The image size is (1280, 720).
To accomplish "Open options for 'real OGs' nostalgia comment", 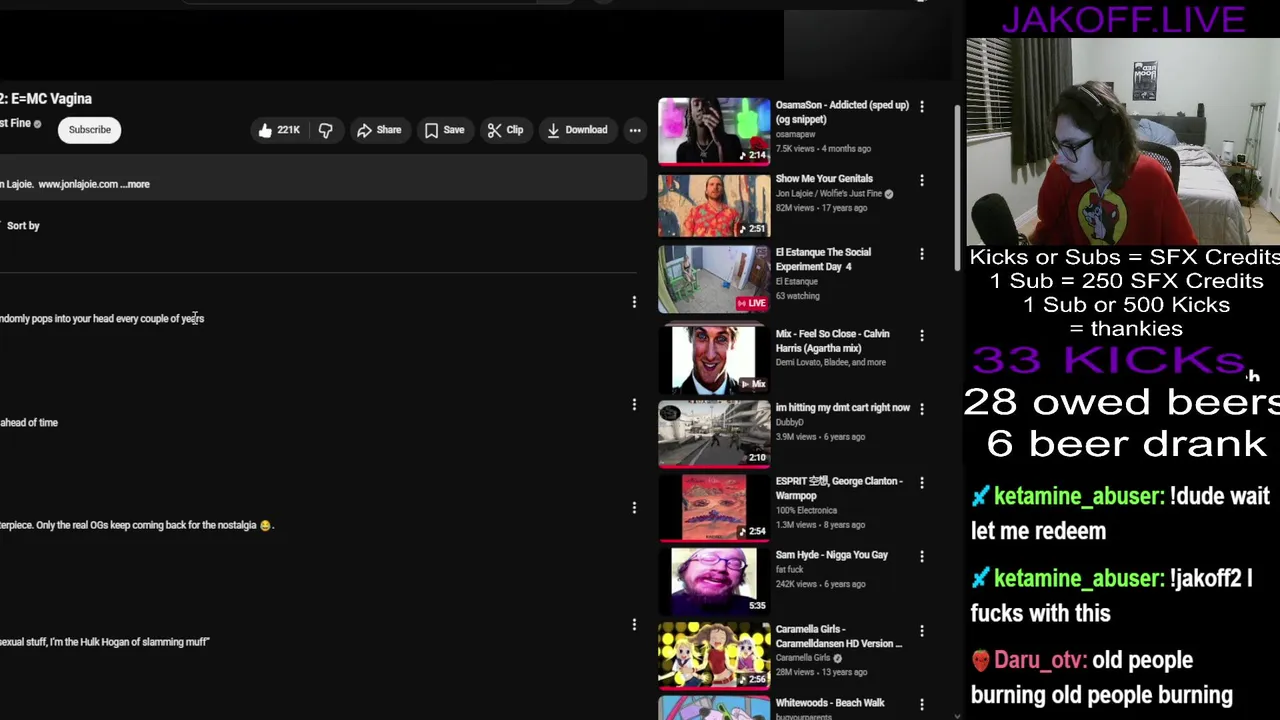I will (x=634, y=508).
